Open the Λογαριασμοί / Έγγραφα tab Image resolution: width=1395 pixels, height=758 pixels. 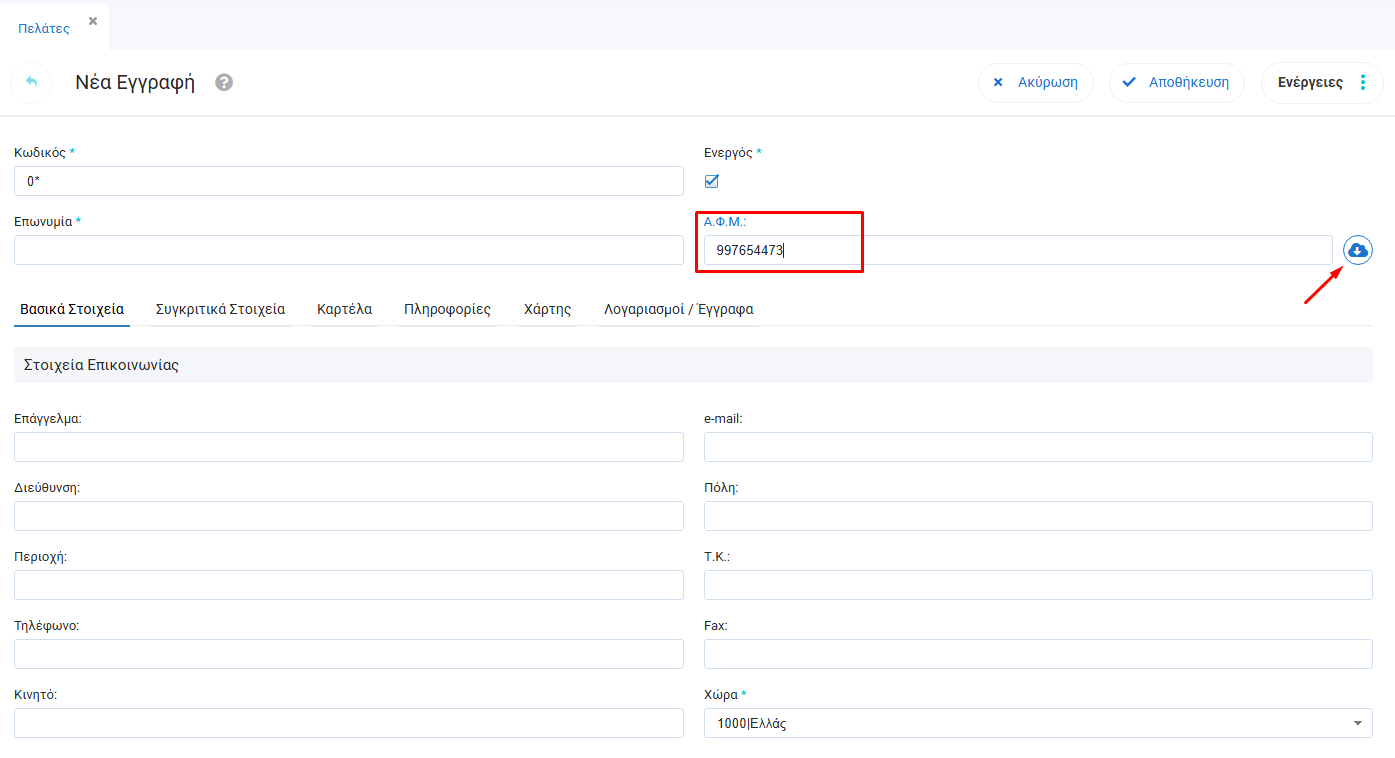click(x=678, y=309)
